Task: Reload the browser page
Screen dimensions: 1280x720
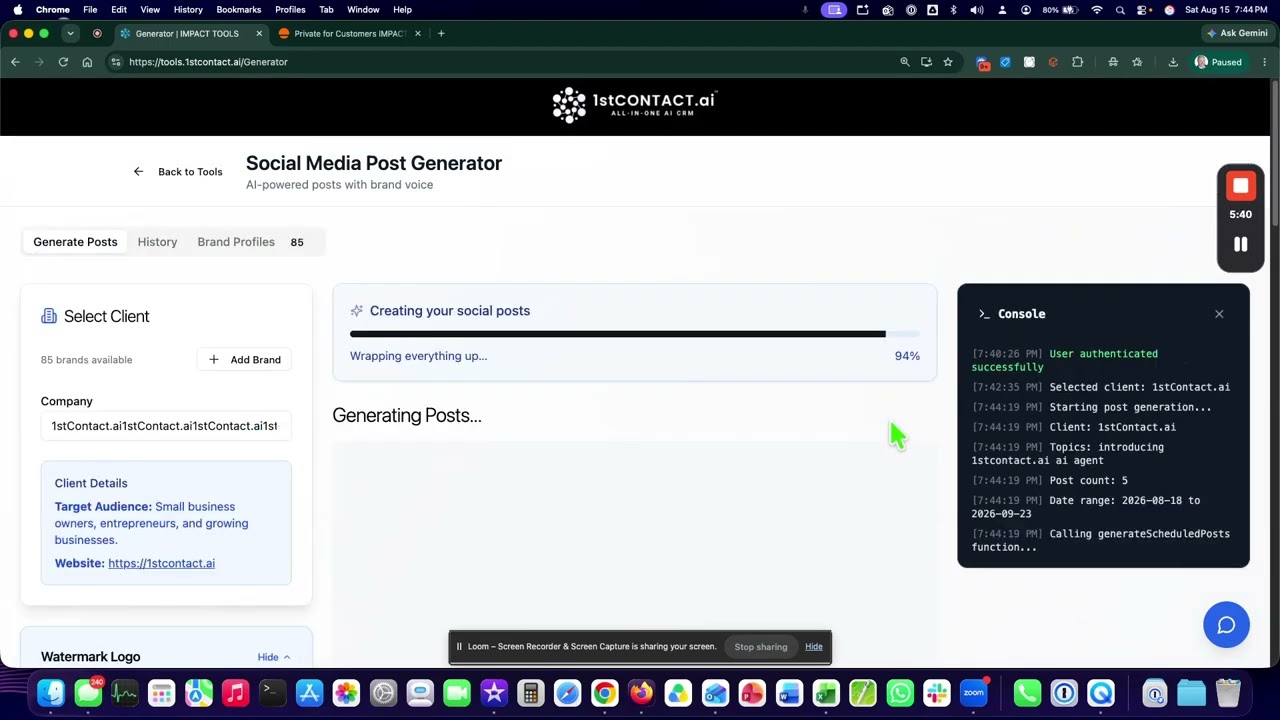Action: pyautogui.click(x=63, y=62)
